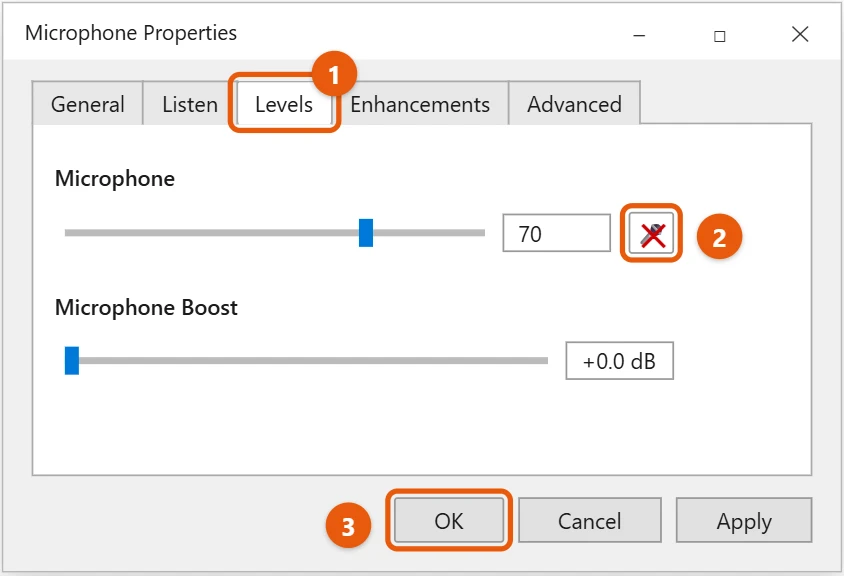Apply the microphone settings

coord(744,521)
